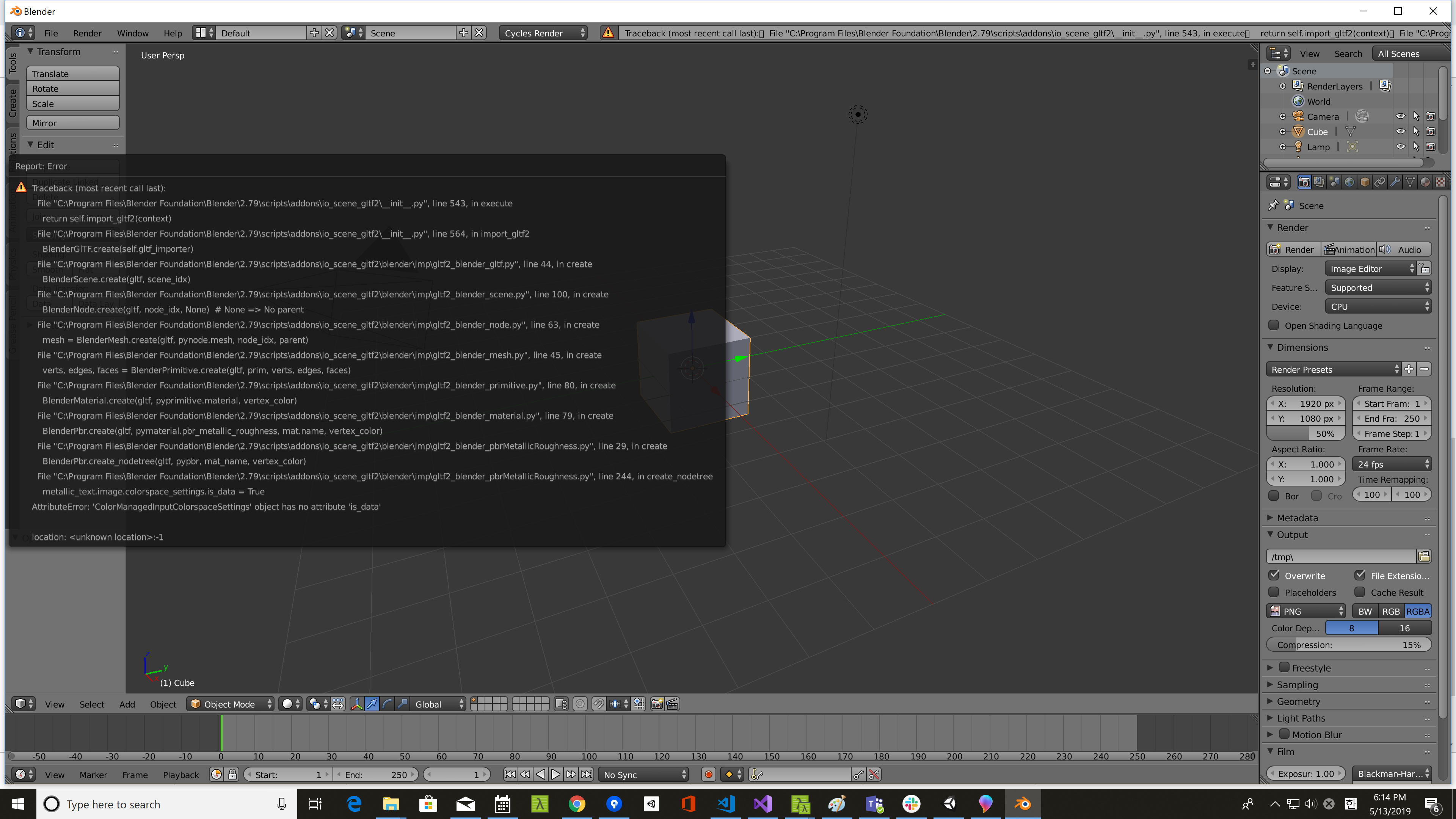Image resolution: width=1456 pixels, height=819 pixels.
Task: Open the Object Mode dropdown
Action: [229, 704]
